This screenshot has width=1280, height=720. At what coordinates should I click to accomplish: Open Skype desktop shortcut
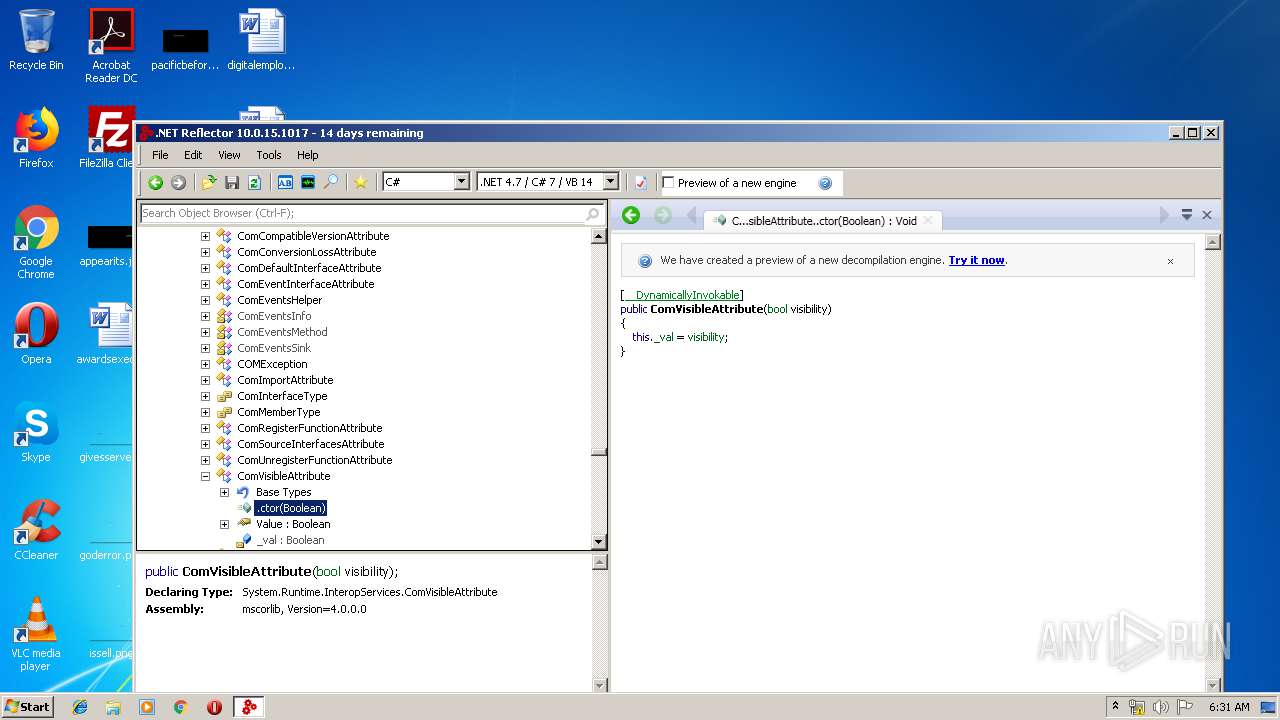point(36,432)
